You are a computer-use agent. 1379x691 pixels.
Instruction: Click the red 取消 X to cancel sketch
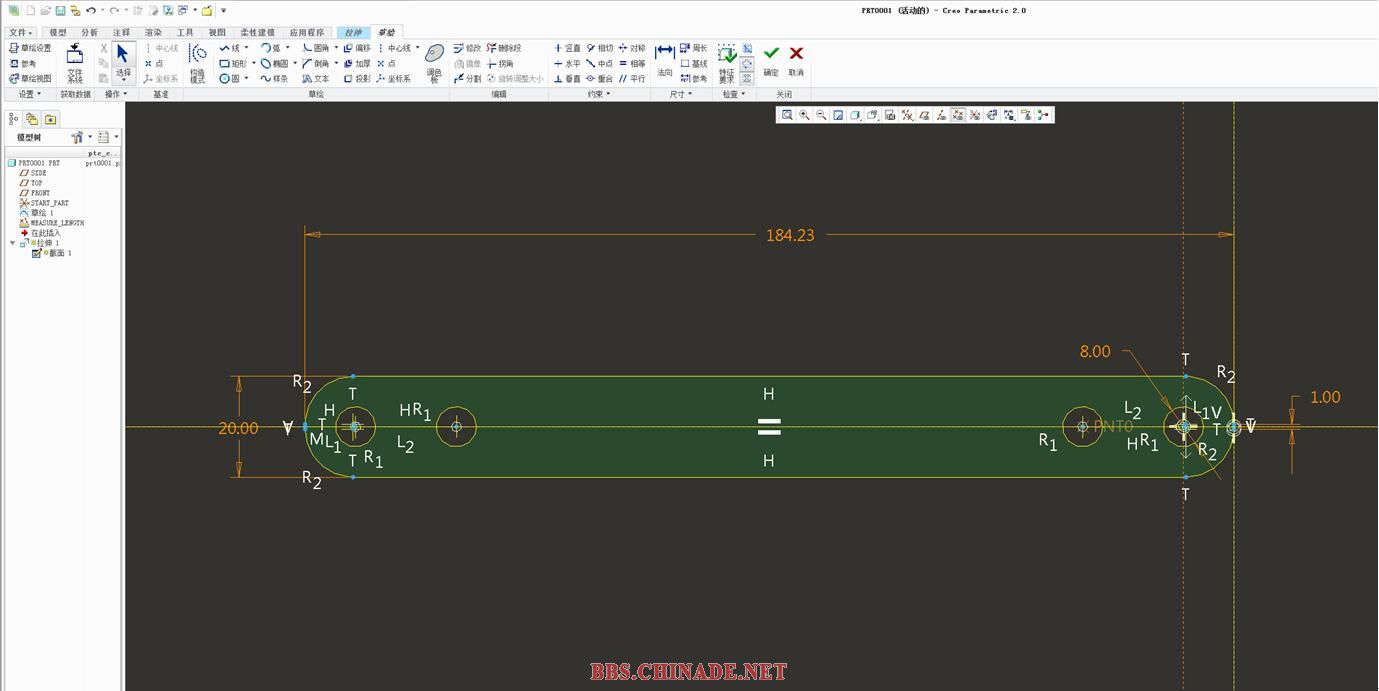[796, 59]
